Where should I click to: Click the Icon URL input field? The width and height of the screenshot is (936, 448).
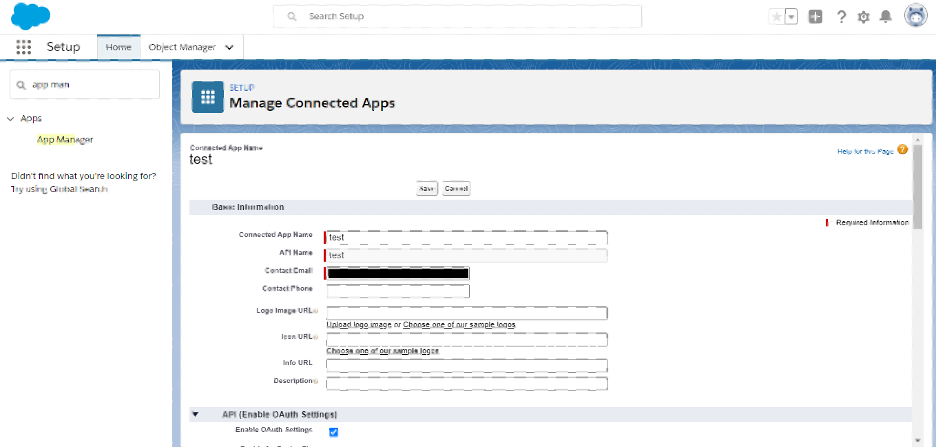click(467, 339)
